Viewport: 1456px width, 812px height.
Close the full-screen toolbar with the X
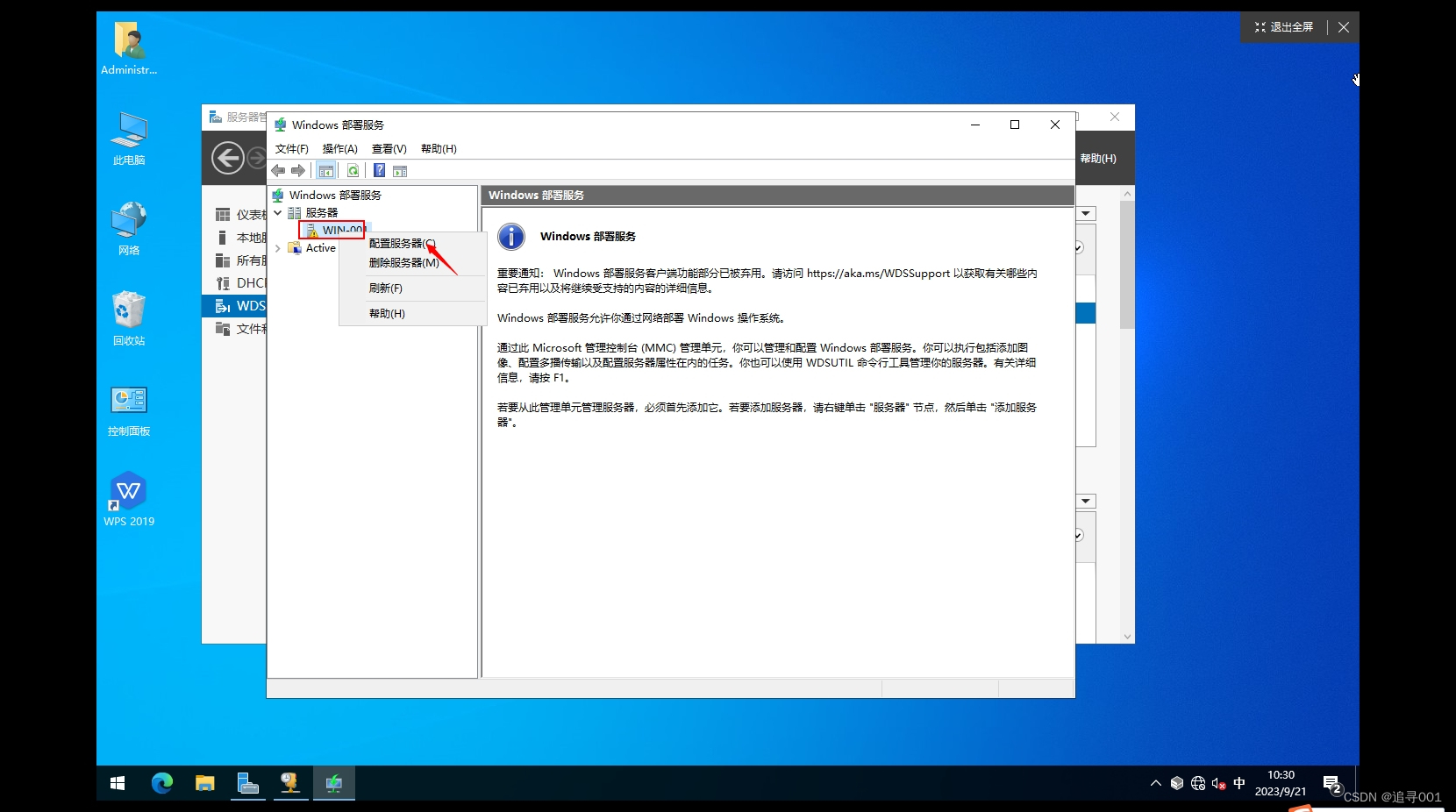(1344, 27)
